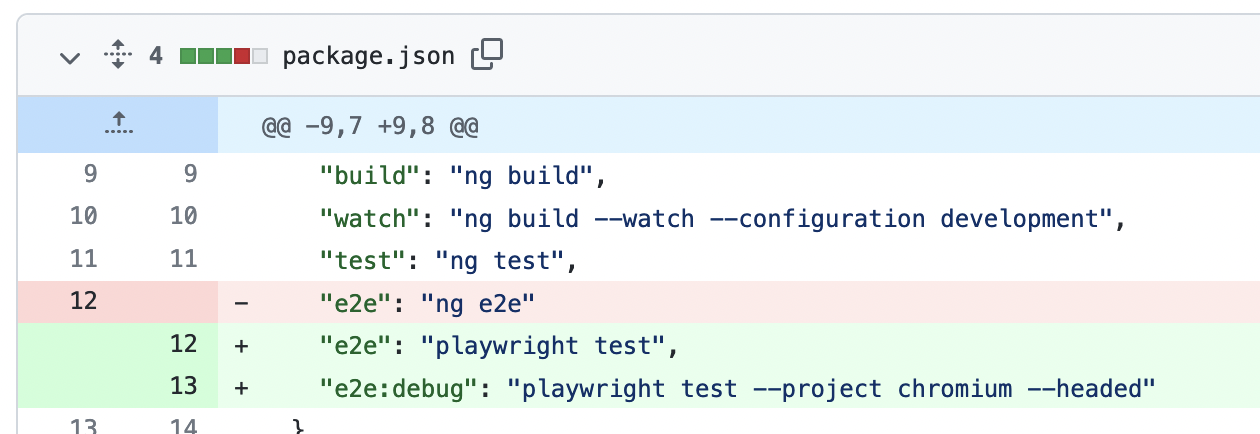Expand all lines in package.json

click(117, 55)
